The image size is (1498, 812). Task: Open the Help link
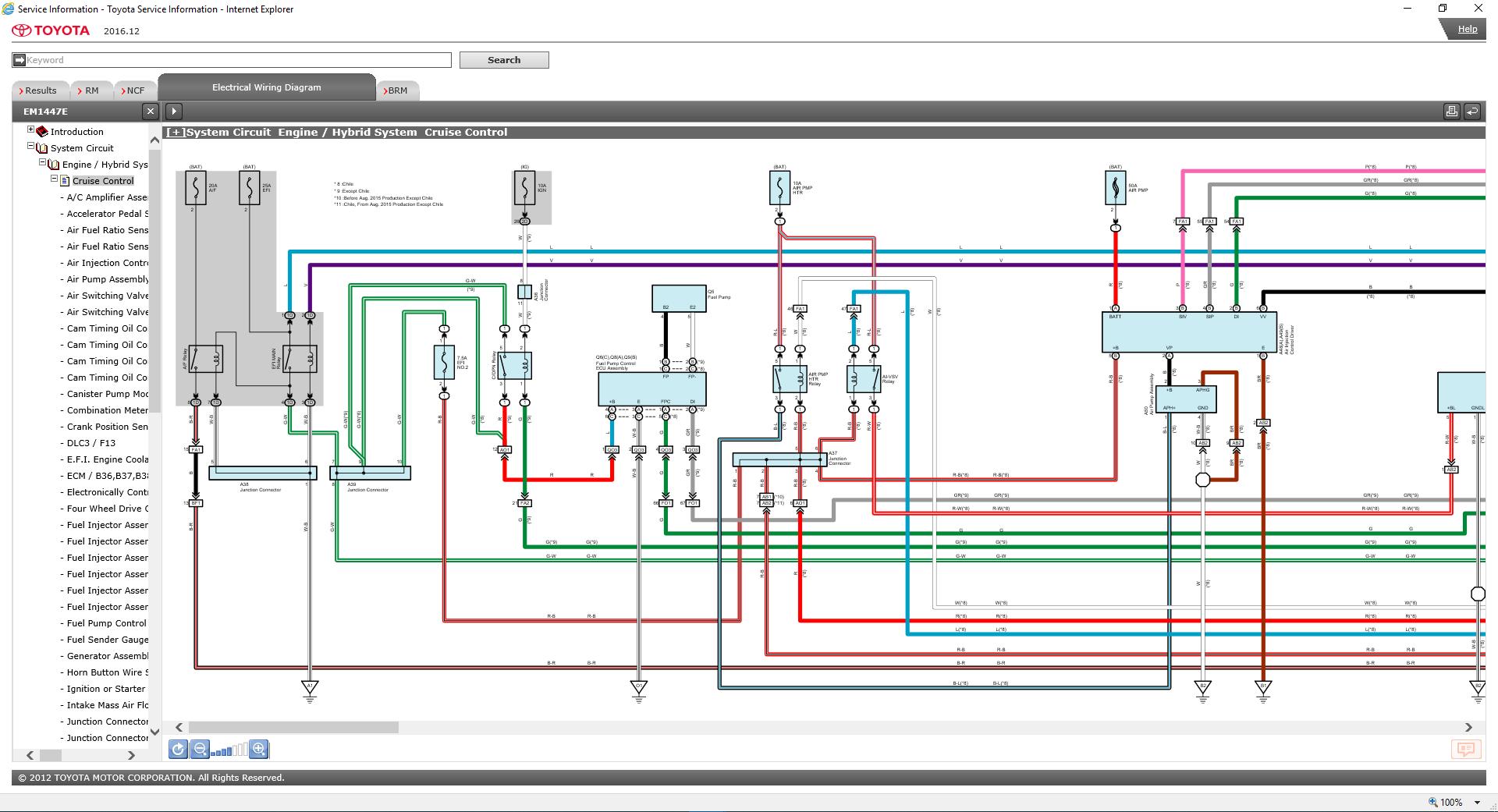(1467, 30)
